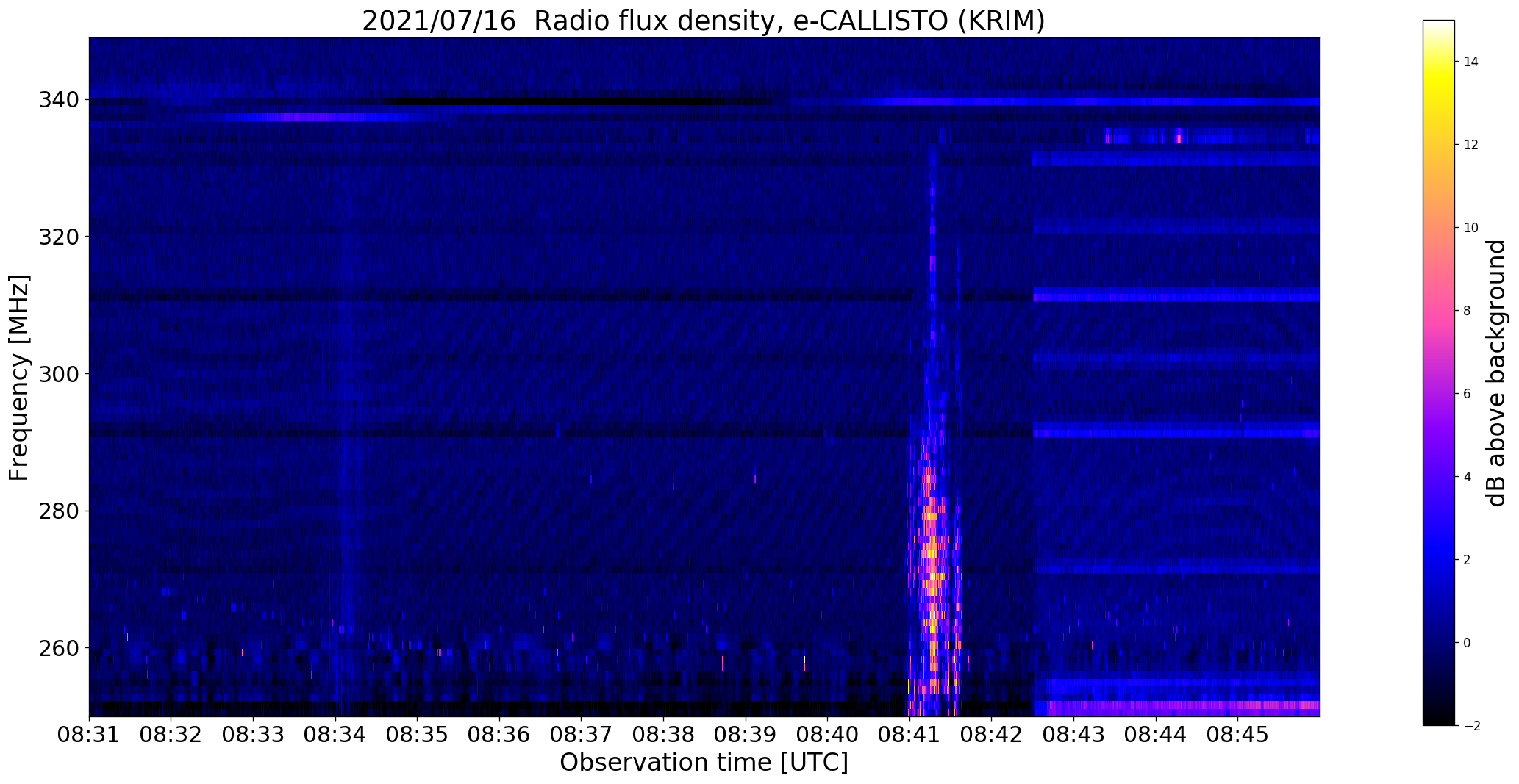Click the colorbar tick label 12
The image size is (1519, 784).
[1471, 145]
